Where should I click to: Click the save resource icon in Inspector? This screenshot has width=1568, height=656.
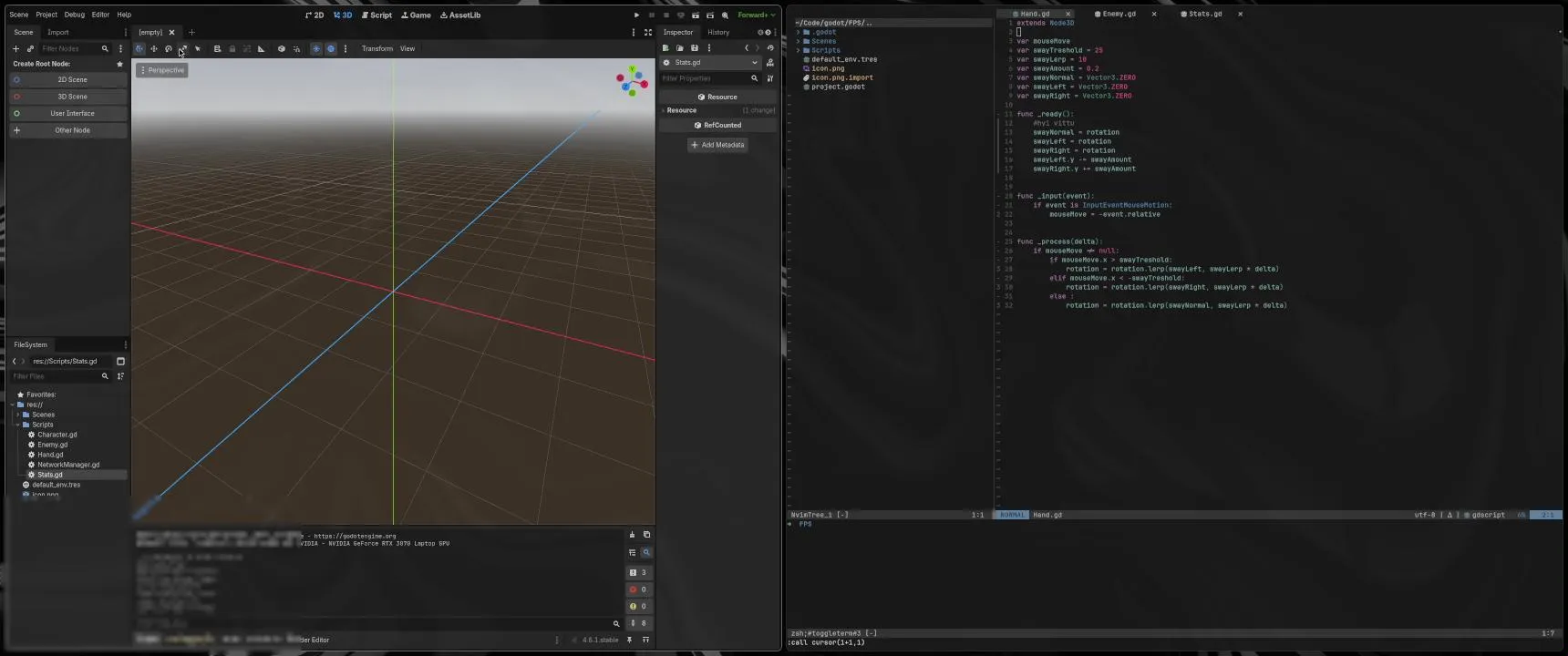[695, 47]
